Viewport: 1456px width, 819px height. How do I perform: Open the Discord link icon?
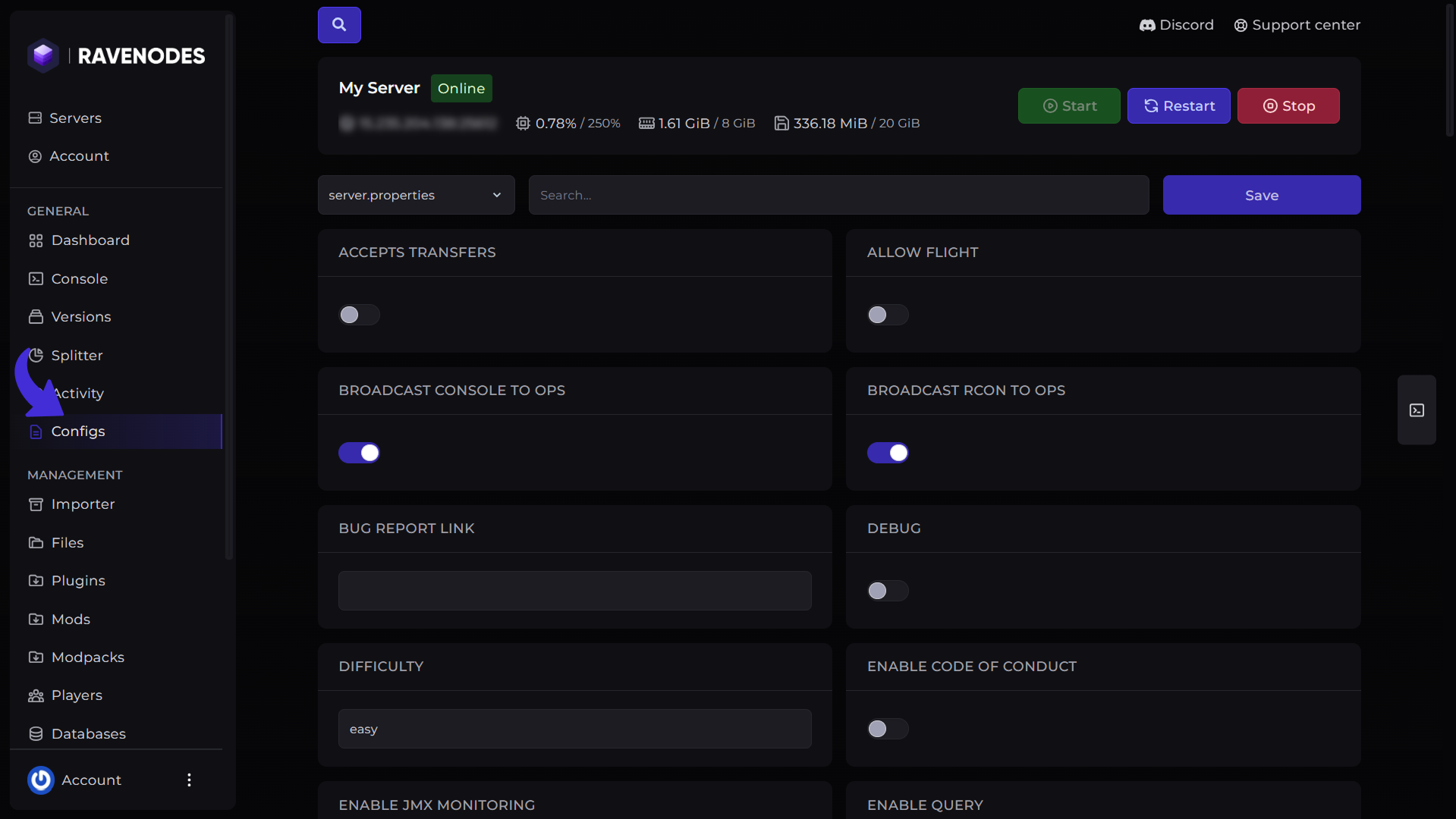click(x=1147, y=25)
